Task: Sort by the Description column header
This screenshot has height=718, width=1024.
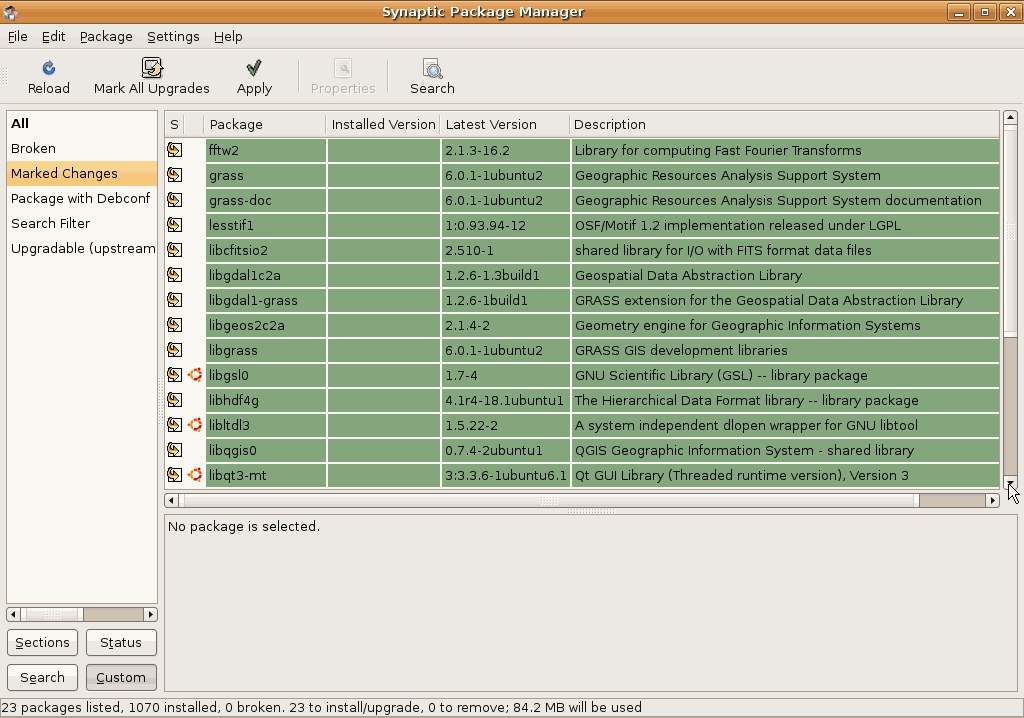Action: (784, 124)
